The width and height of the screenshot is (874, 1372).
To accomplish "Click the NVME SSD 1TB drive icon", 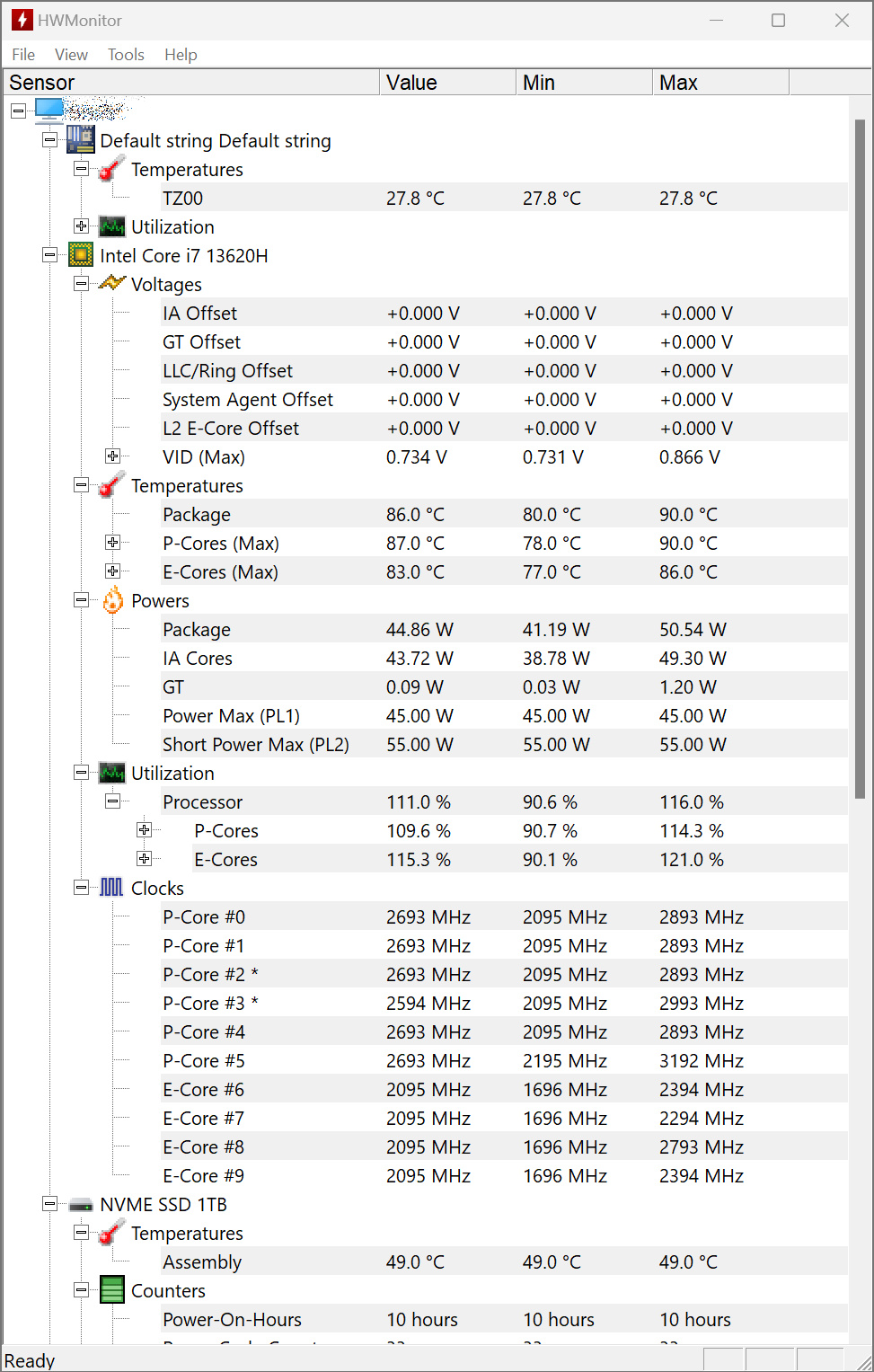I will point(81,1204).
